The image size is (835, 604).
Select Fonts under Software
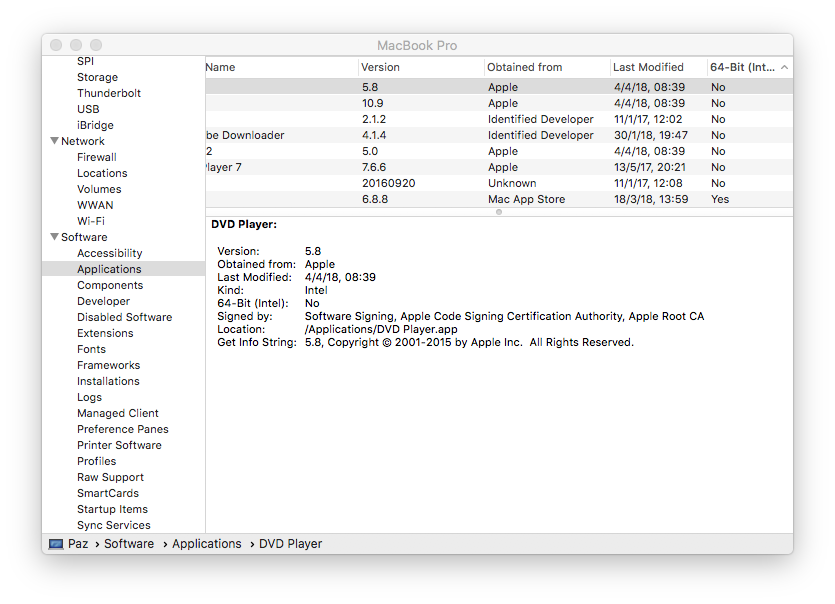click(x=91, y=349)
